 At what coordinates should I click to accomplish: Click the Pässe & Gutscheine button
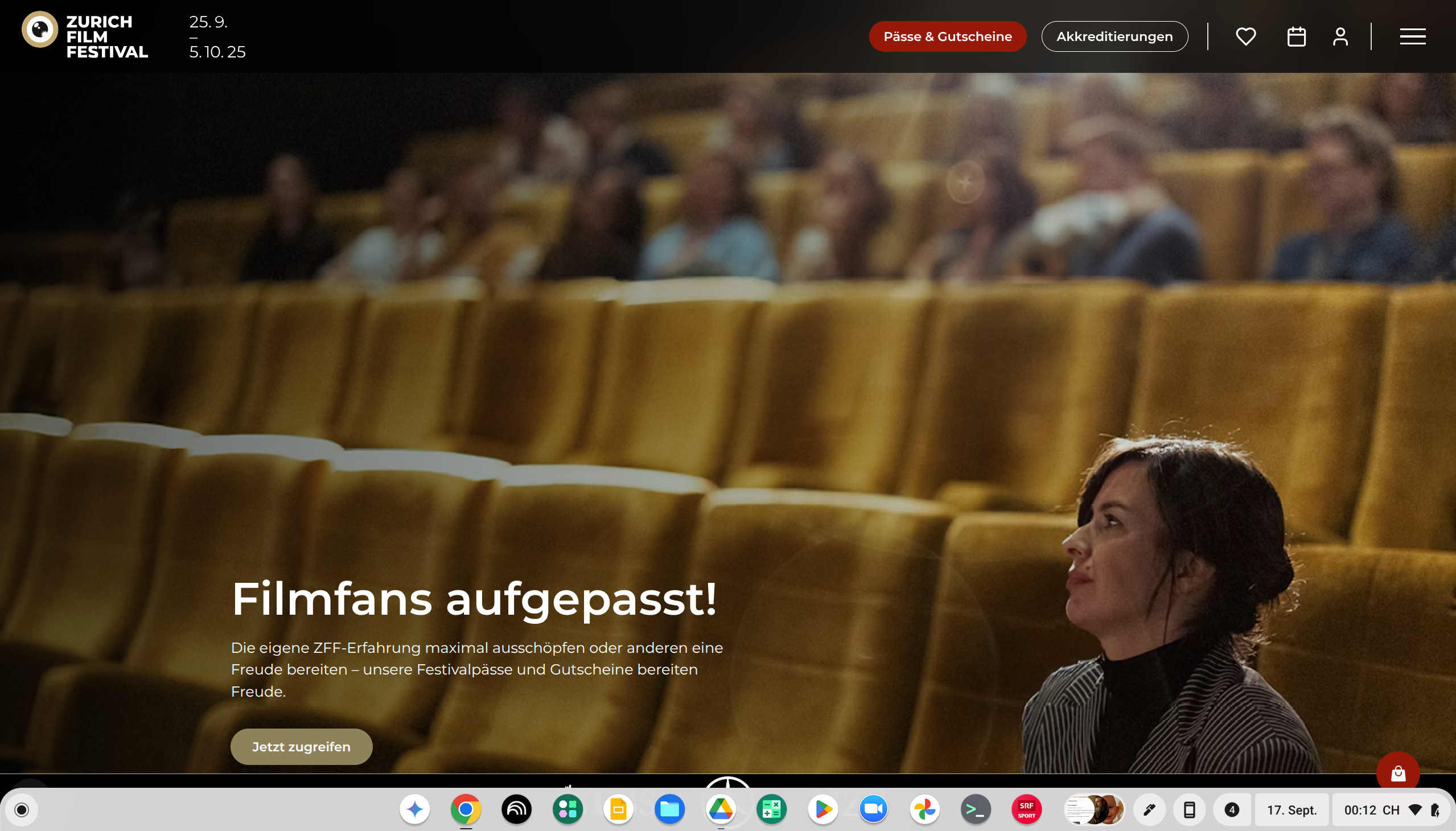point(948,36)
